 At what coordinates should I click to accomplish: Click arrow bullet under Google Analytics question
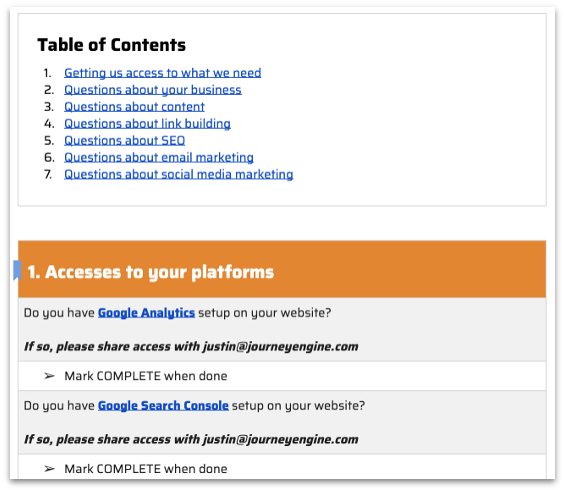(49, 376)
